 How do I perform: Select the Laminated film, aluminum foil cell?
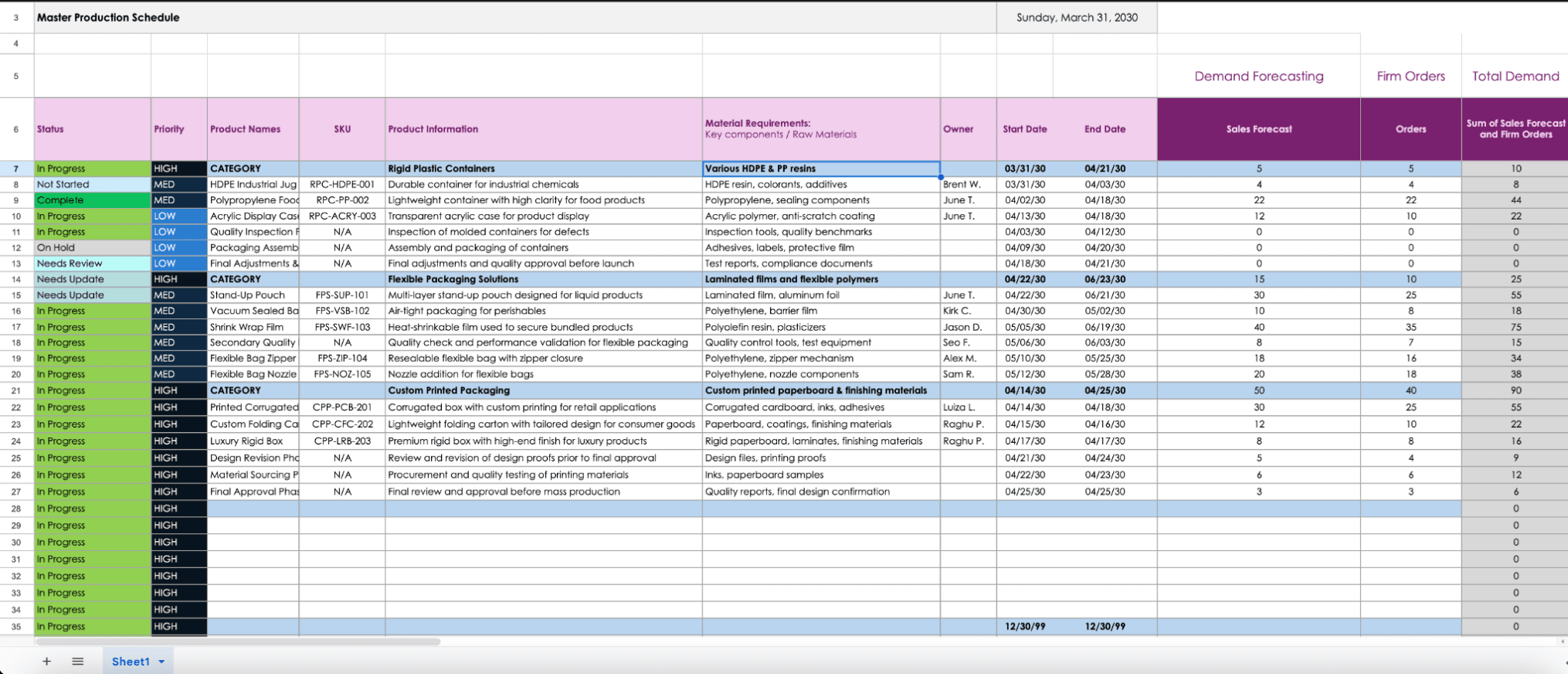coord(821,295)
